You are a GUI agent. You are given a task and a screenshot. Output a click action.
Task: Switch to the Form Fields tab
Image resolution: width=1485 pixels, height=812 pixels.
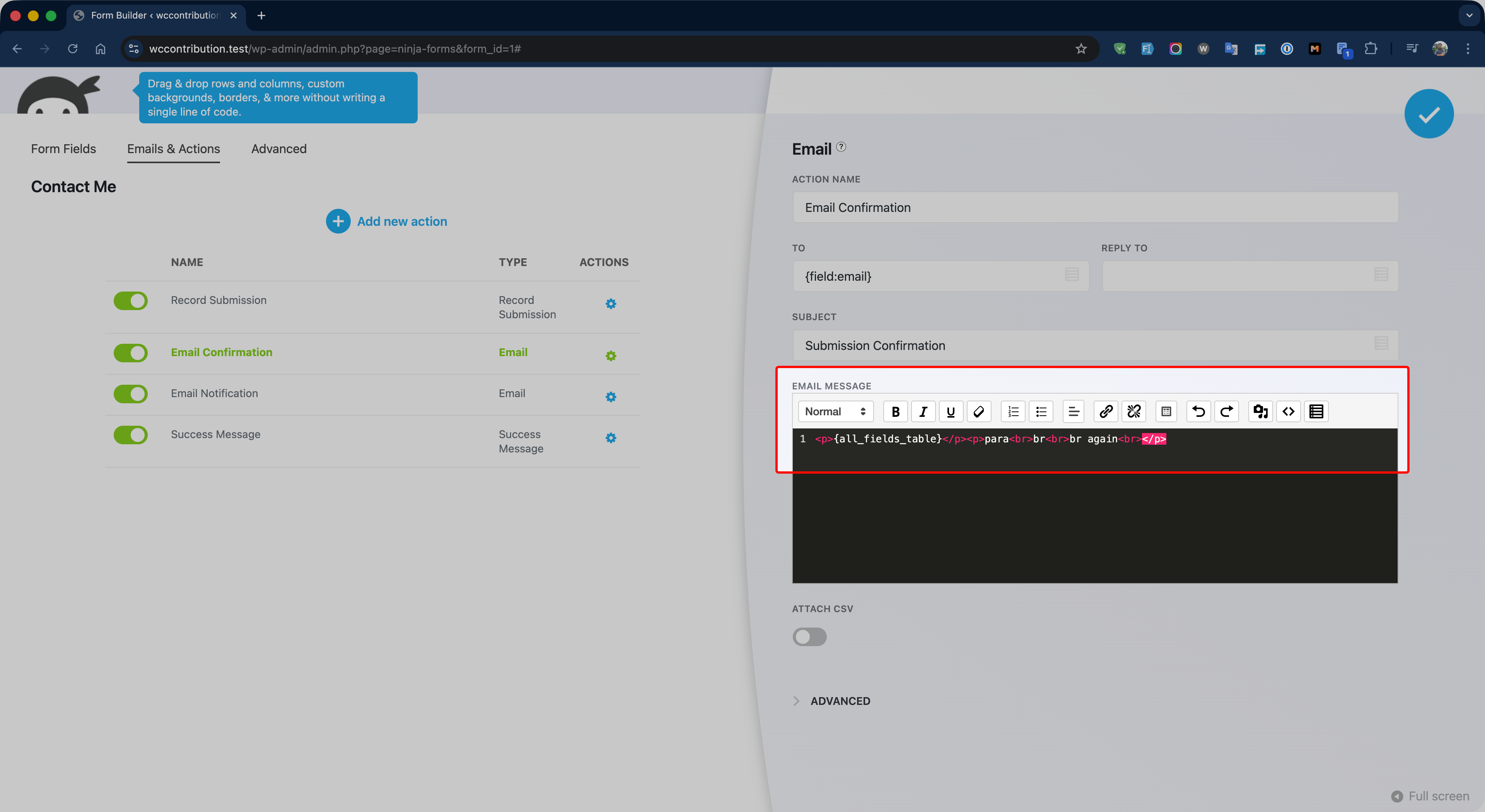pos(63,149)
